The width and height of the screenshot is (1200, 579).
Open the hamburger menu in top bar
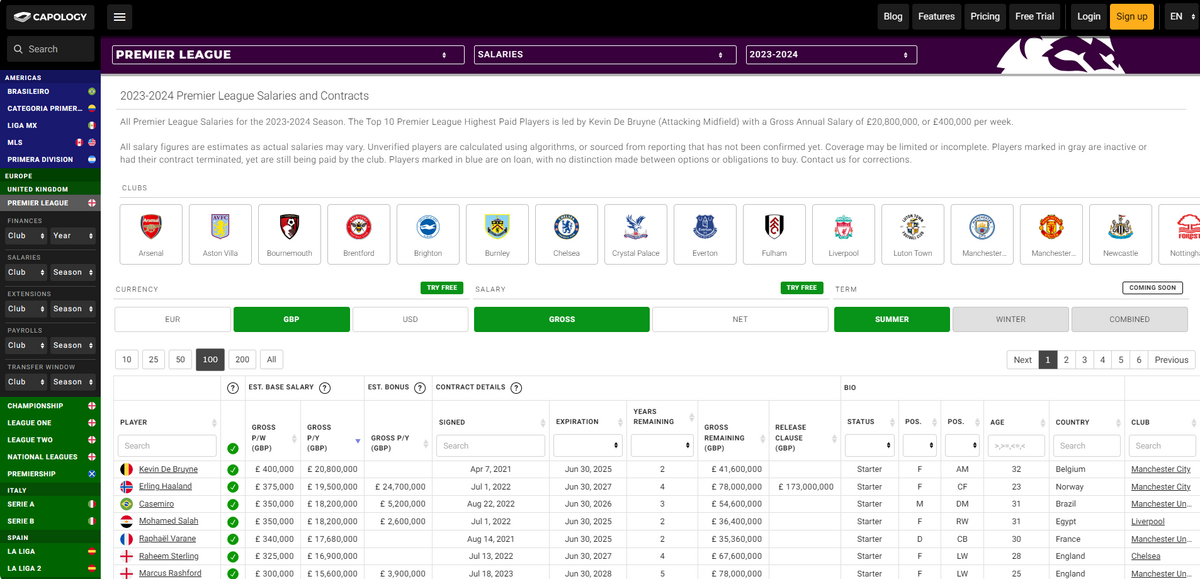click(119, 17)
